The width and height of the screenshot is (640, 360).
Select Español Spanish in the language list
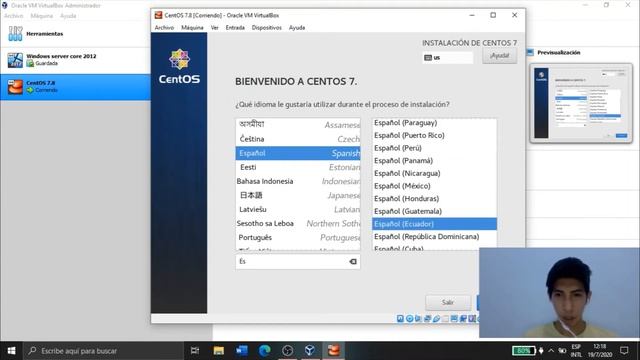click(x=298, y=153)
